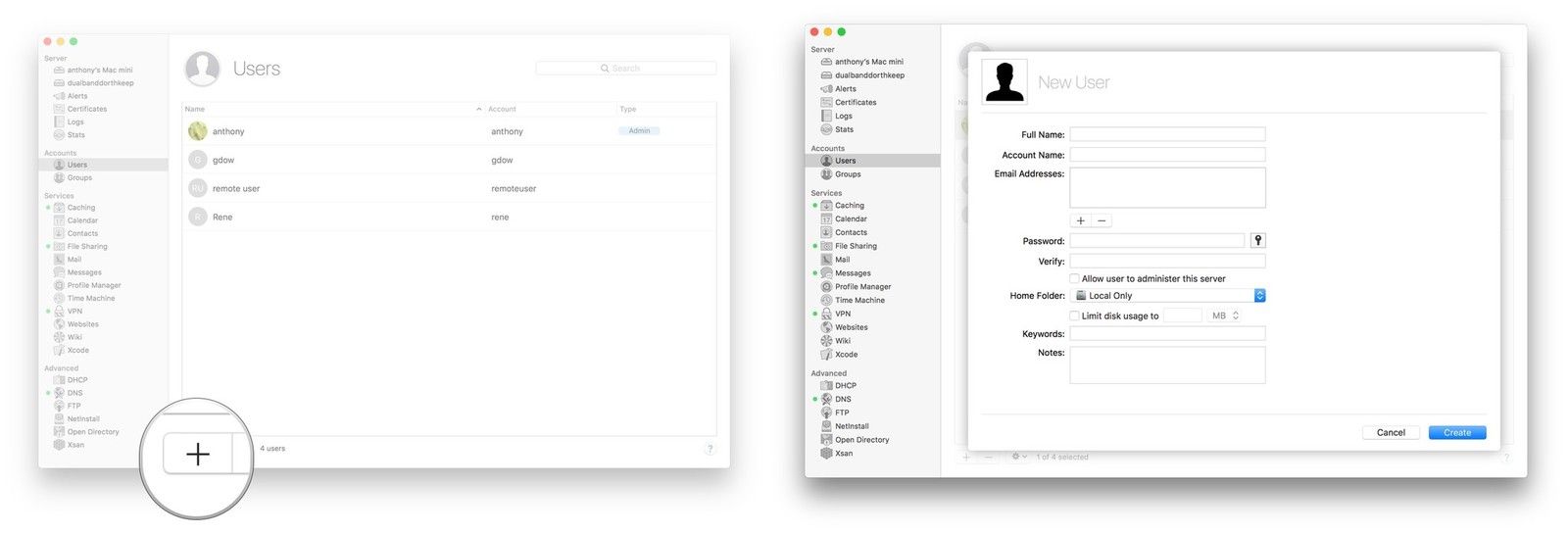The image size is (1568, 534).
Task: Select the gdow user row
Action: coord(448,160)
